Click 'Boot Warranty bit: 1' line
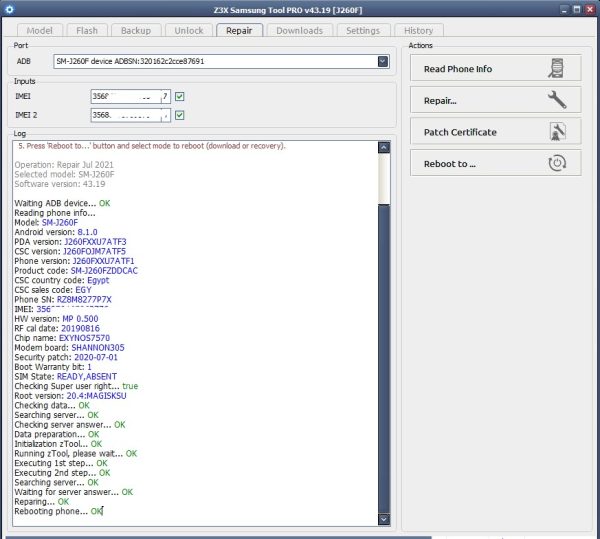 (x=53, y=367)
